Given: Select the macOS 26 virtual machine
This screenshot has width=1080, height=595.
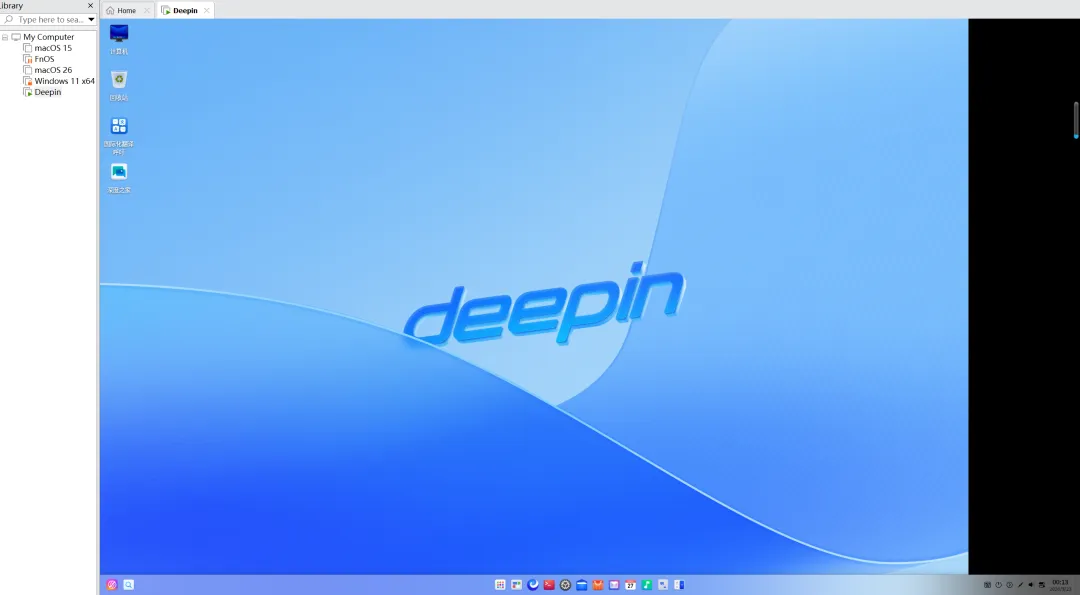Looking at the screenshot, I should pos(53,70).
